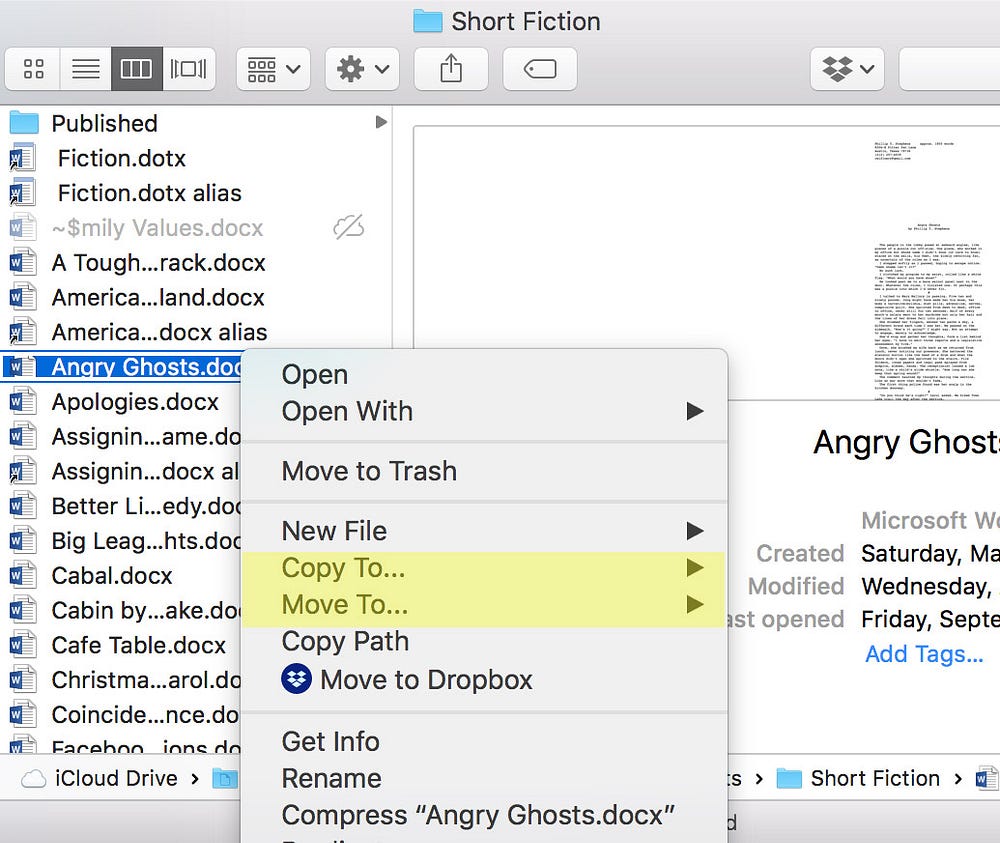Choose Move To... menu item
Screen dimensions: 1000x843
[x=485, y=605]
